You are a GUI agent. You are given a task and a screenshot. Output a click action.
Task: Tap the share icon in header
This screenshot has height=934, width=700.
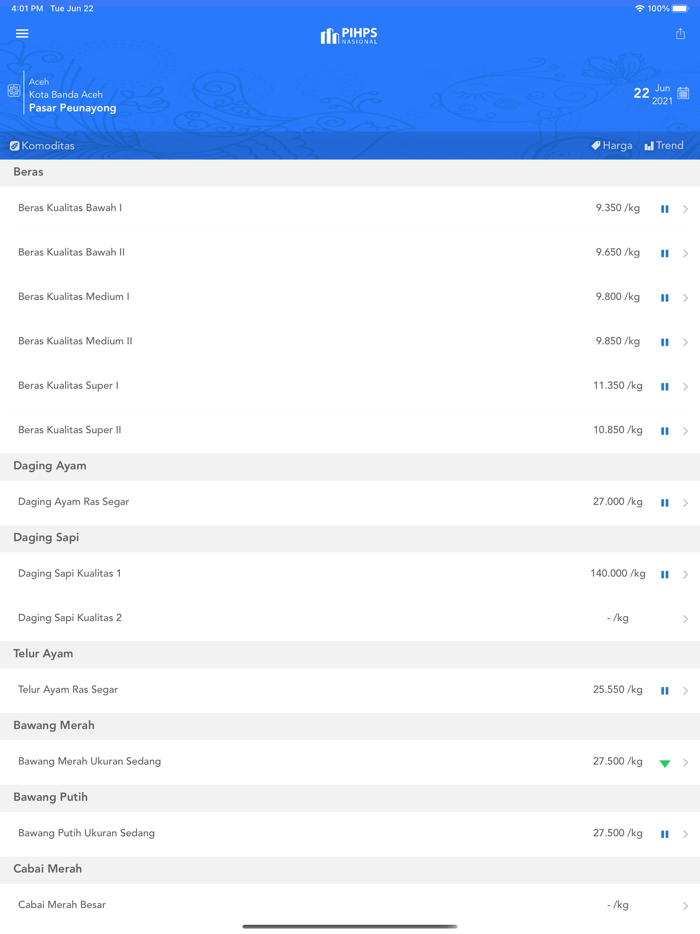(x=680, y=34)
